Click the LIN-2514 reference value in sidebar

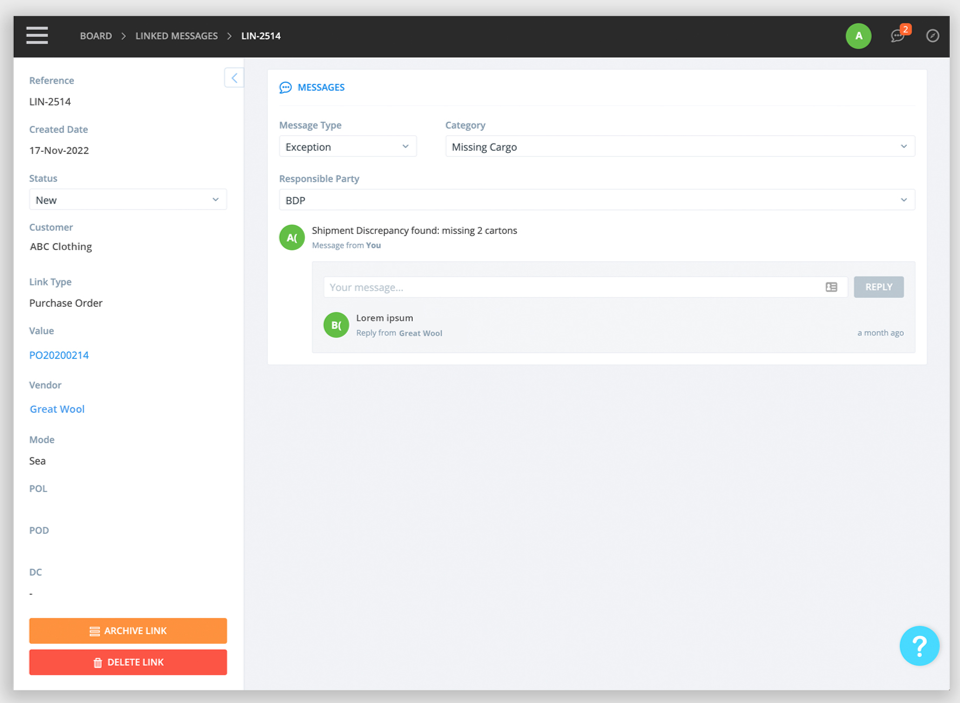[x=50, y=102]
